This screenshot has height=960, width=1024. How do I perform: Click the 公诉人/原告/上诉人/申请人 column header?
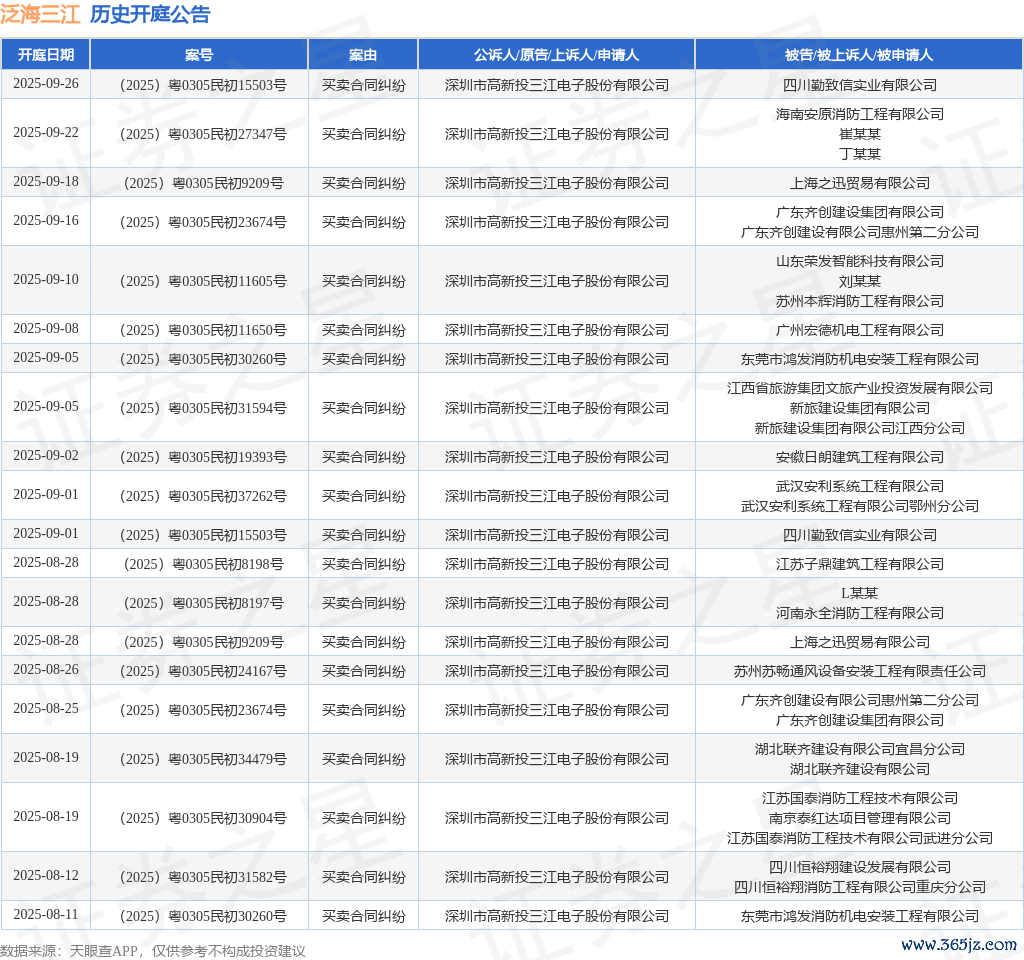click(556, 55)
